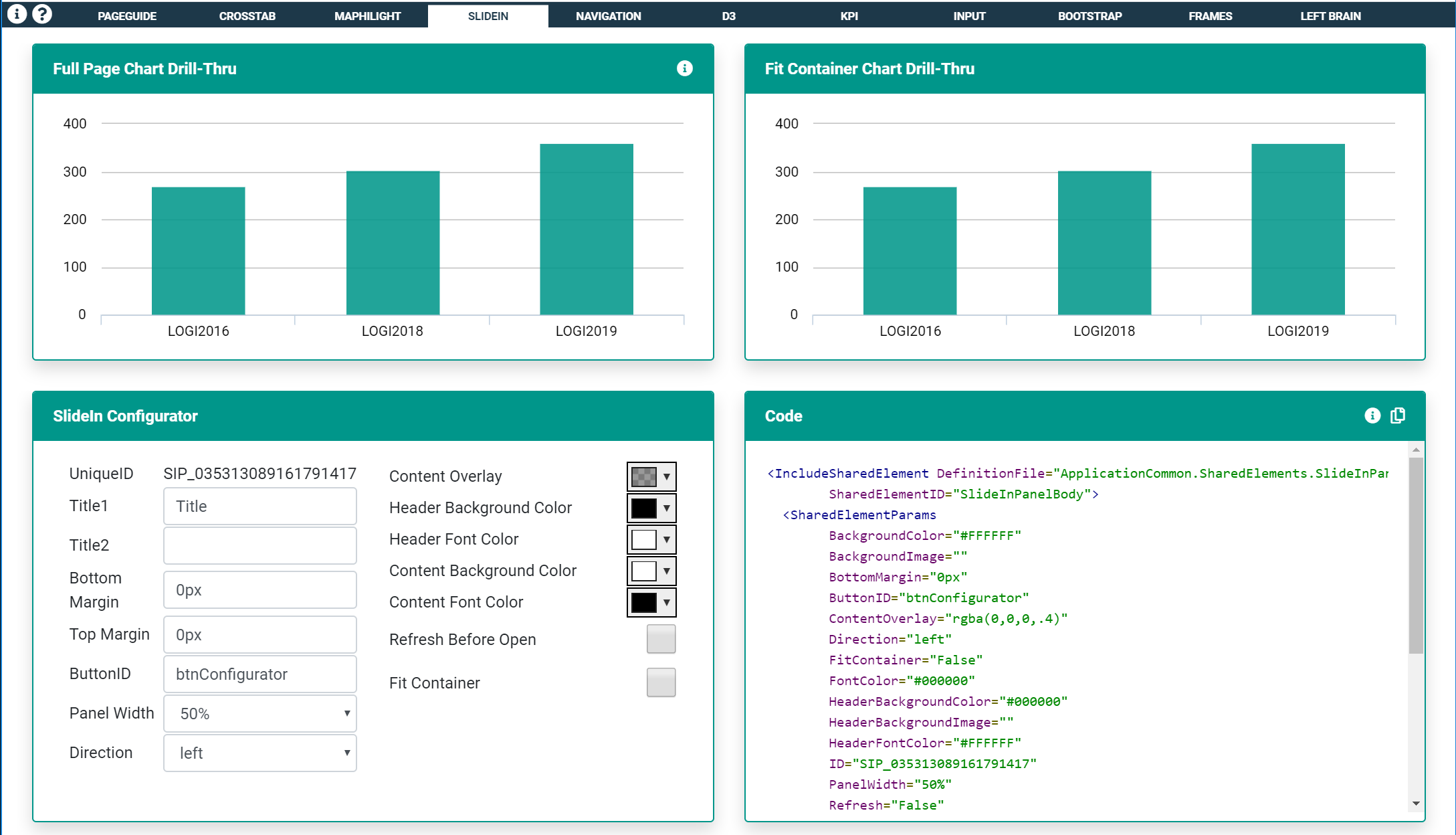Image resolution: width=1456 pixels, height=835 pixels.
Task: Click LOGI2016 bar in Full Page chart
Action: pos(198,251)
